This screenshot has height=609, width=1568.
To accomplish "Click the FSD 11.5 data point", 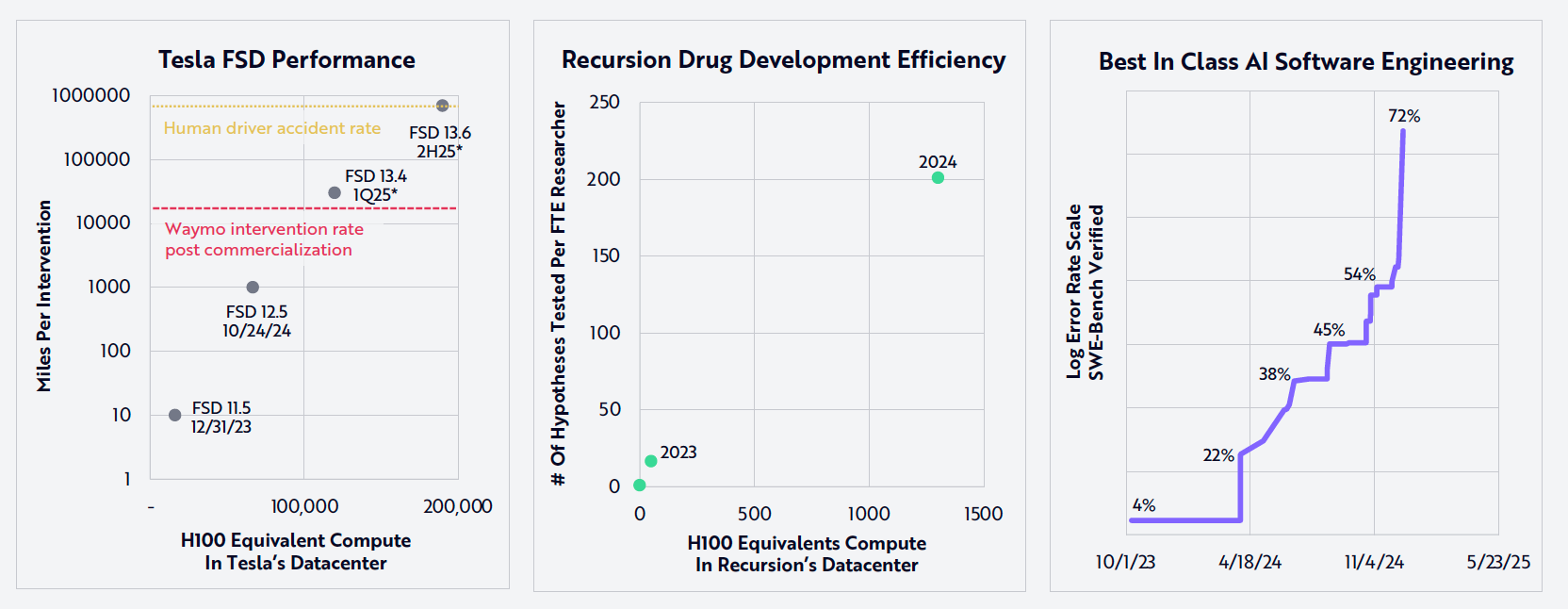I will tap(174, 415).
